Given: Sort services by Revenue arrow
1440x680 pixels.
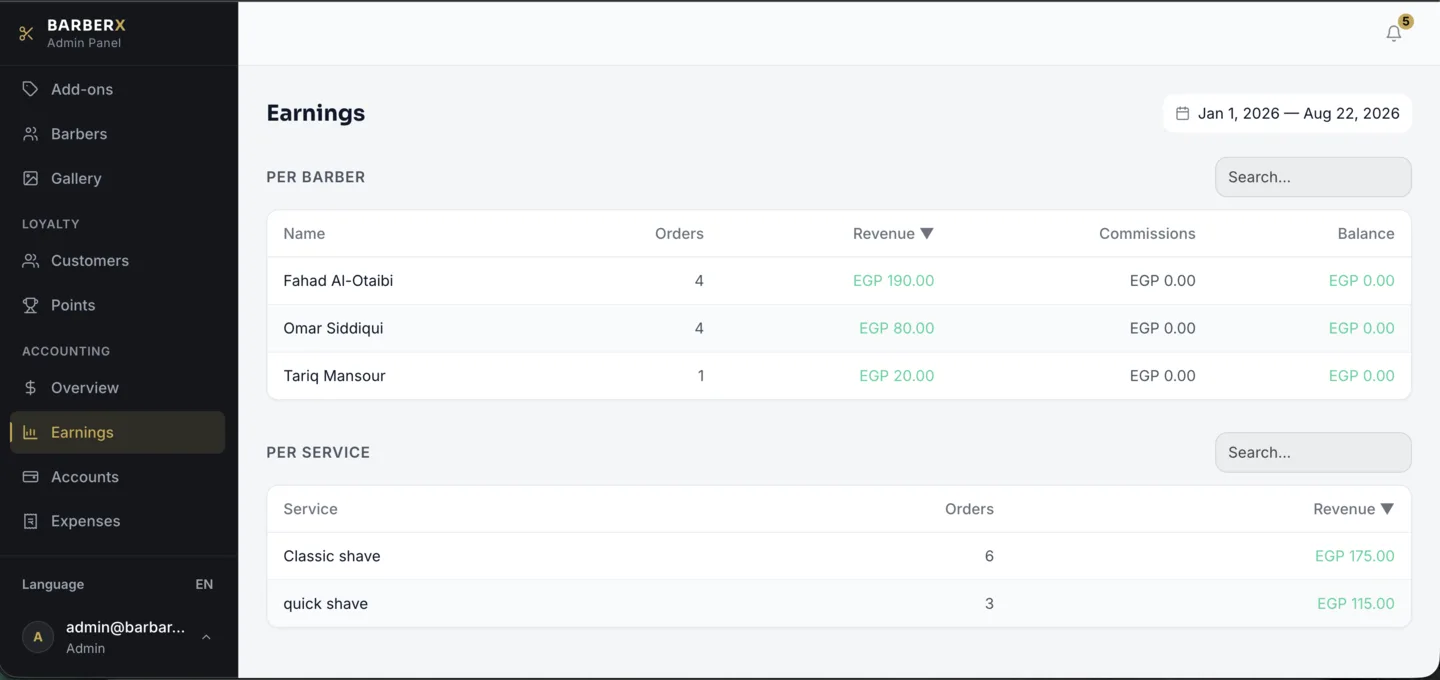Looking at the screenshot, I should click(1387, 509).
